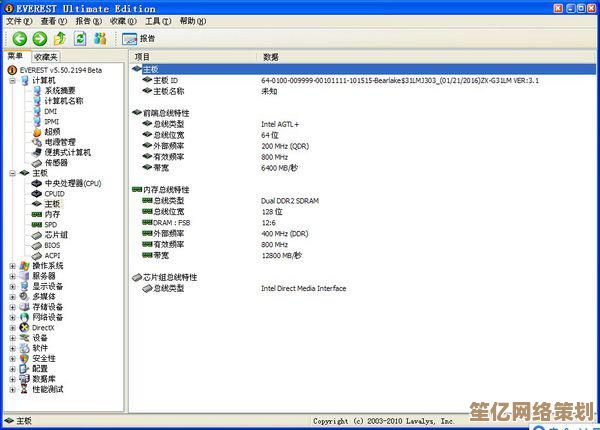600x430 pixels.
Task: Click the green Back arrow toolbar icon
Action: (20, 39)
